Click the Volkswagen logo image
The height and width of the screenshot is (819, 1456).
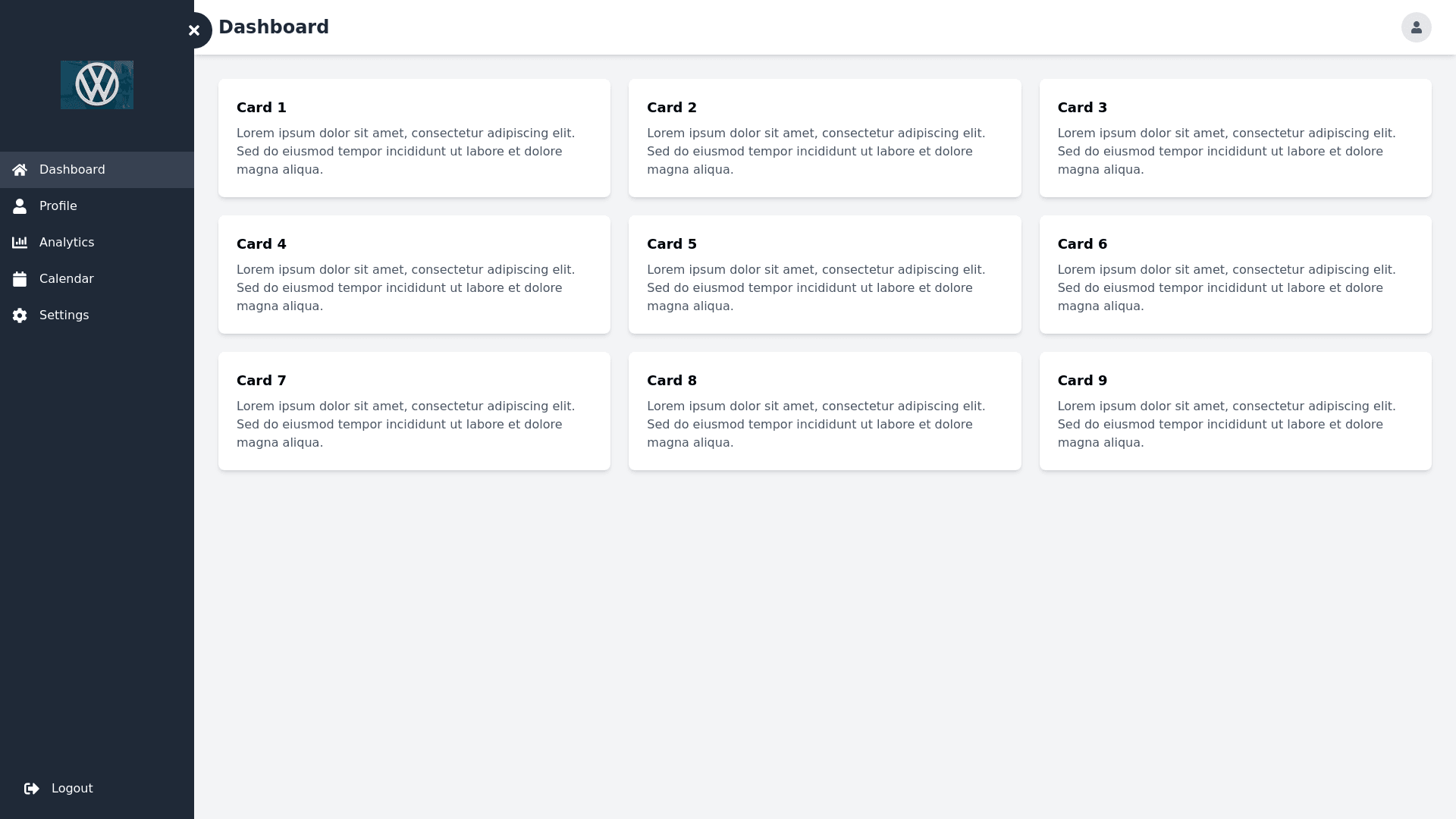click(x=97, y=85)
